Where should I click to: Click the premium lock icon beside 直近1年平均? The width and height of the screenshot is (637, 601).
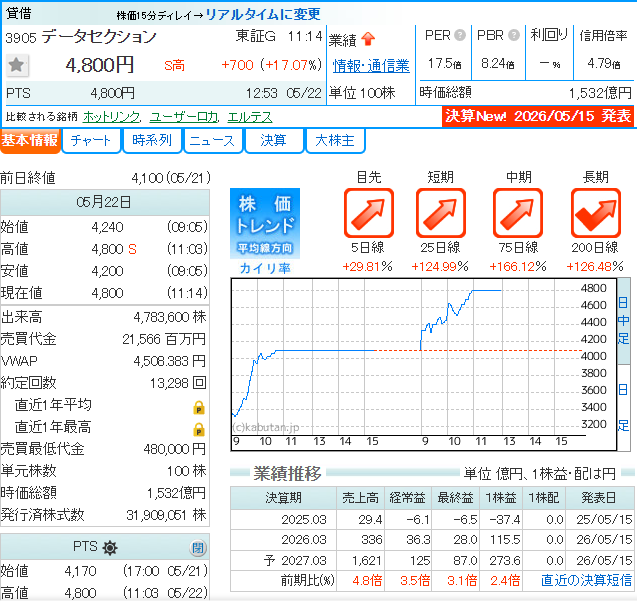[199, 407]
